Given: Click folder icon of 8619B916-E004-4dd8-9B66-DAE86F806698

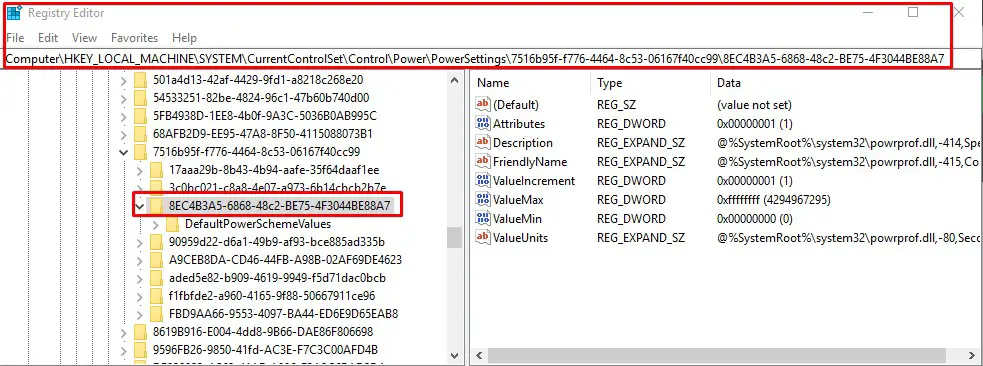Looking at the screenshot, I should pos(140,332).
